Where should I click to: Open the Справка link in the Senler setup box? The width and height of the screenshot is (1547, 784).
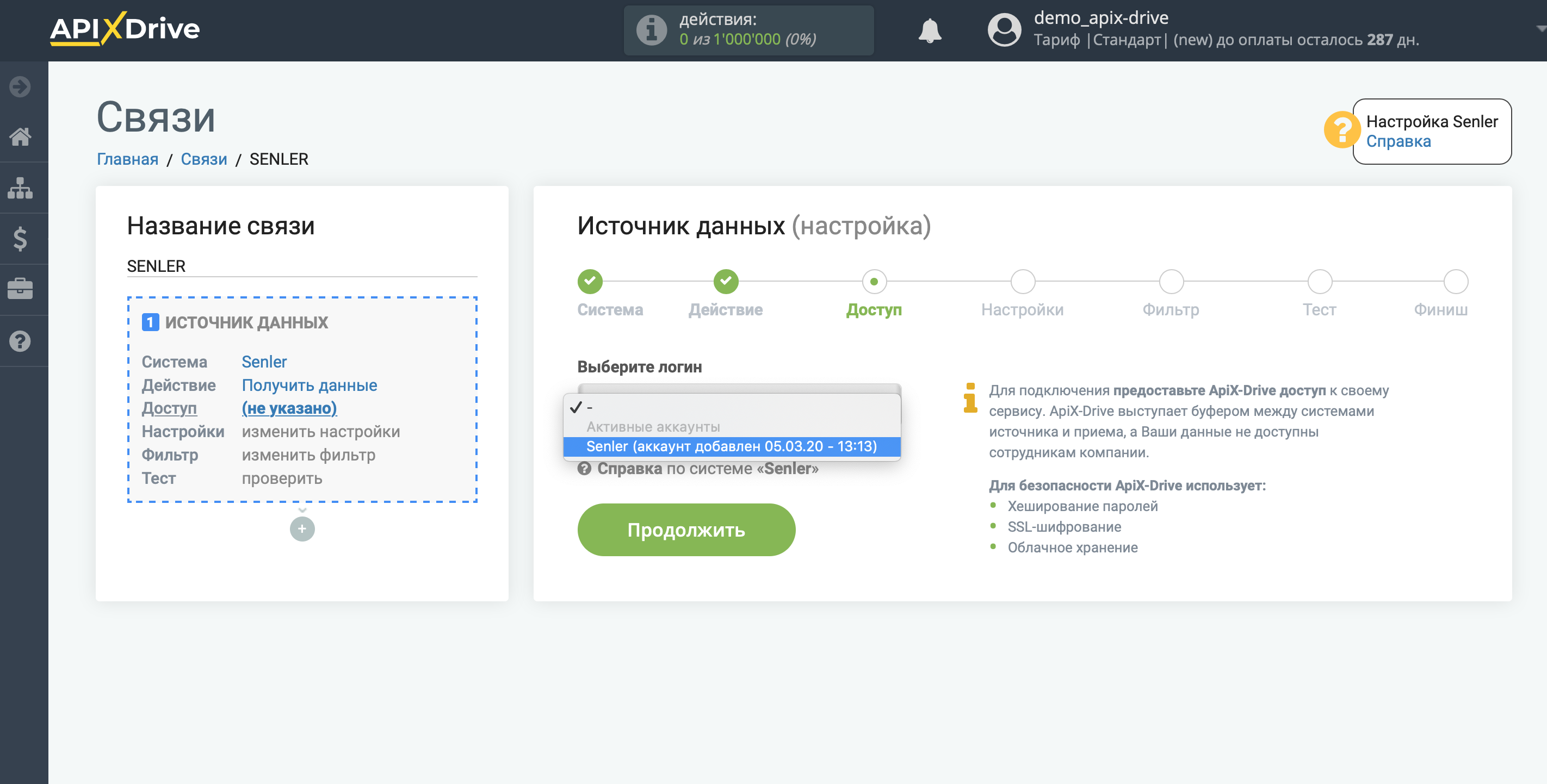1398,141
